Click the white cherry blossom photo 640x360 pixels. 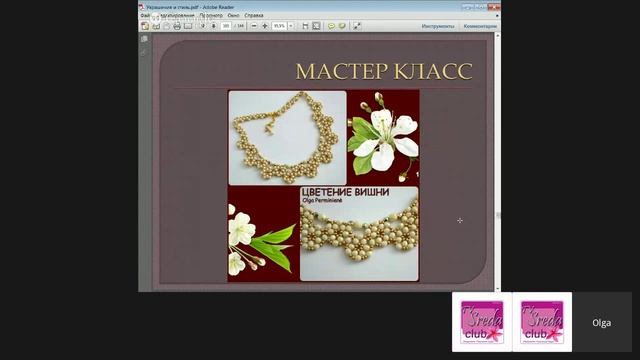[x=383, y=138]
